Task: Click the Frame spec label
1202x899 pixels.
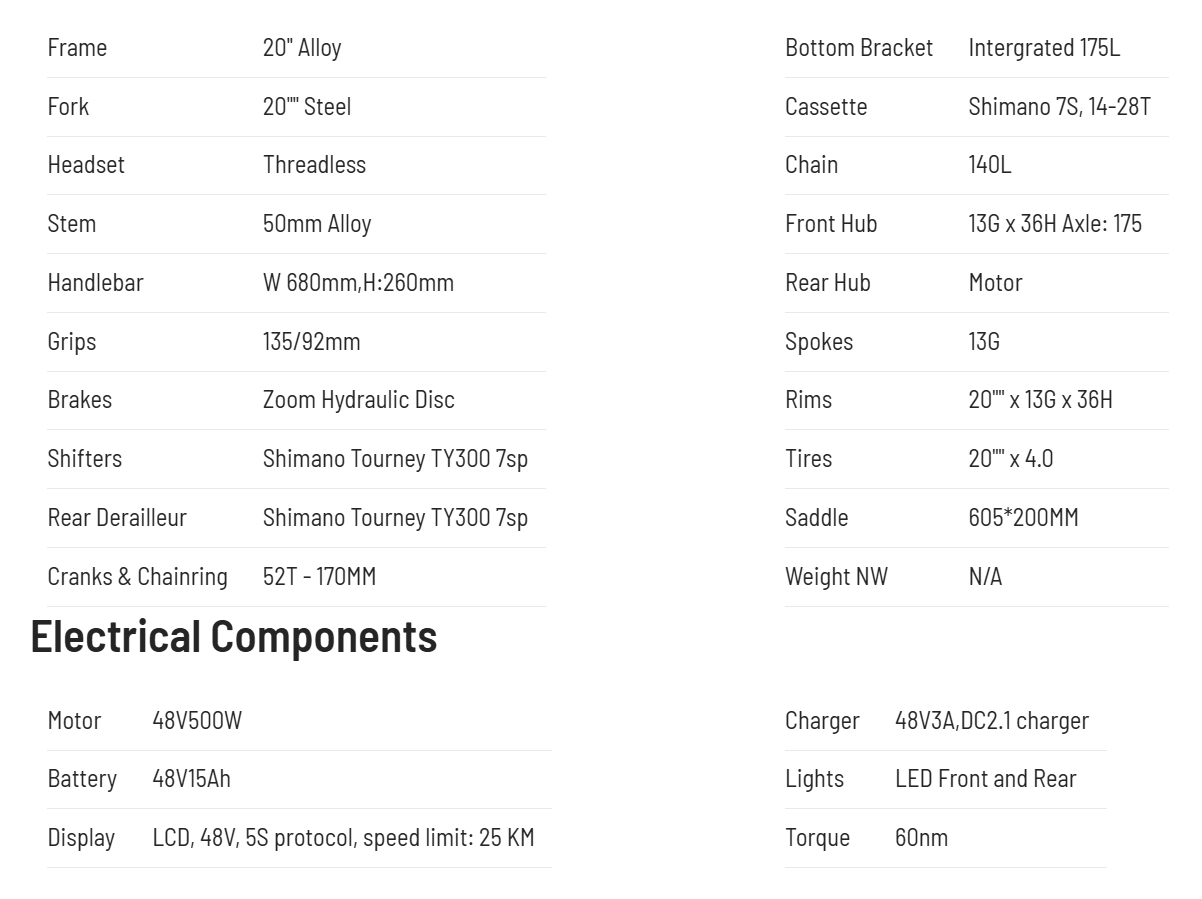Action: pyautogui.click(x=77, y=48)
